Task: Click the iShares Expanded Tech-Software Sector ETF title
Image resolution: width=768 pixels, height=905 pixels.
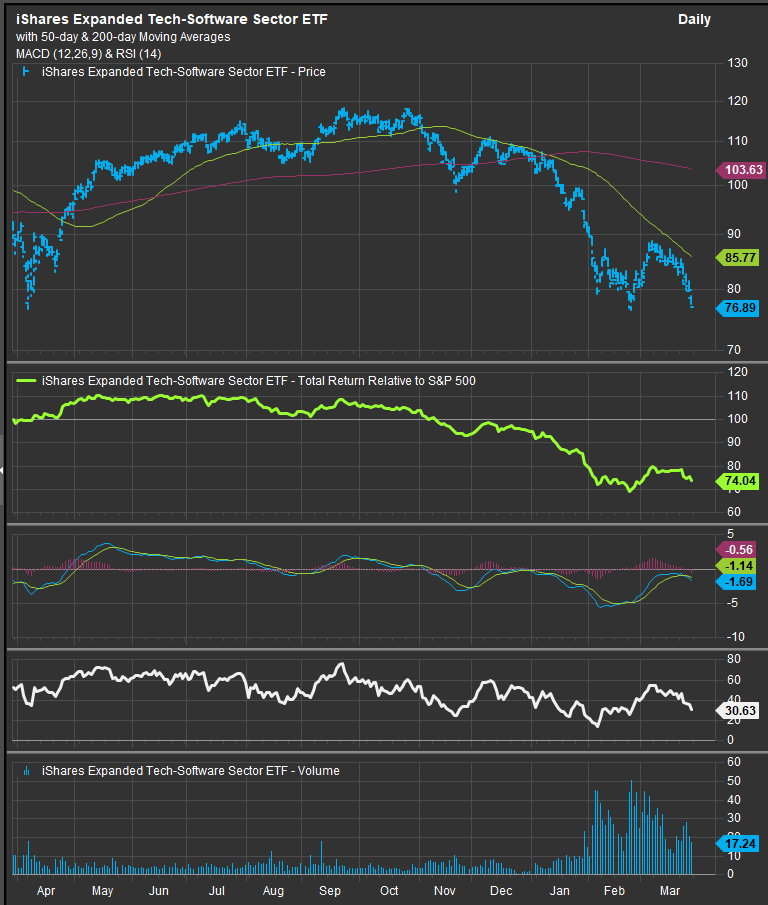Action: pyautogui.click(x=171, y=20)
